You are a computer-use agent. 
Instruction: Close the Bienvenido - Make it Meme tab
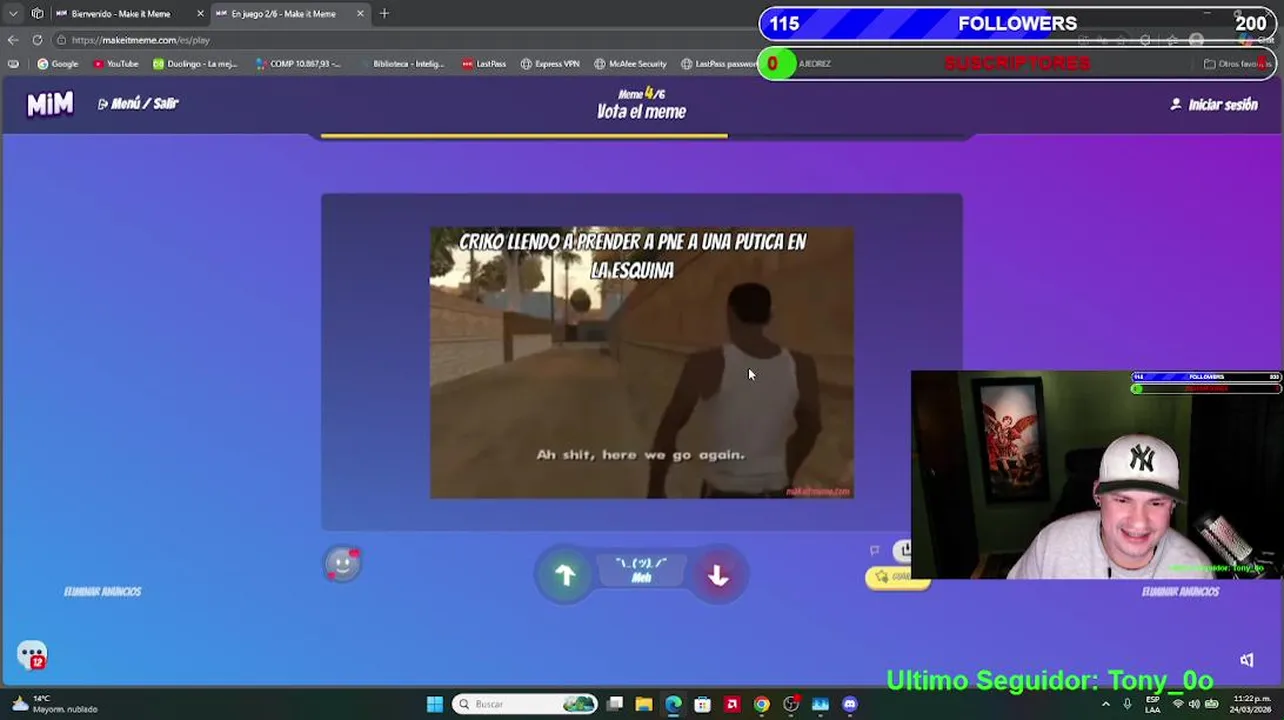[x=200, y=14]
